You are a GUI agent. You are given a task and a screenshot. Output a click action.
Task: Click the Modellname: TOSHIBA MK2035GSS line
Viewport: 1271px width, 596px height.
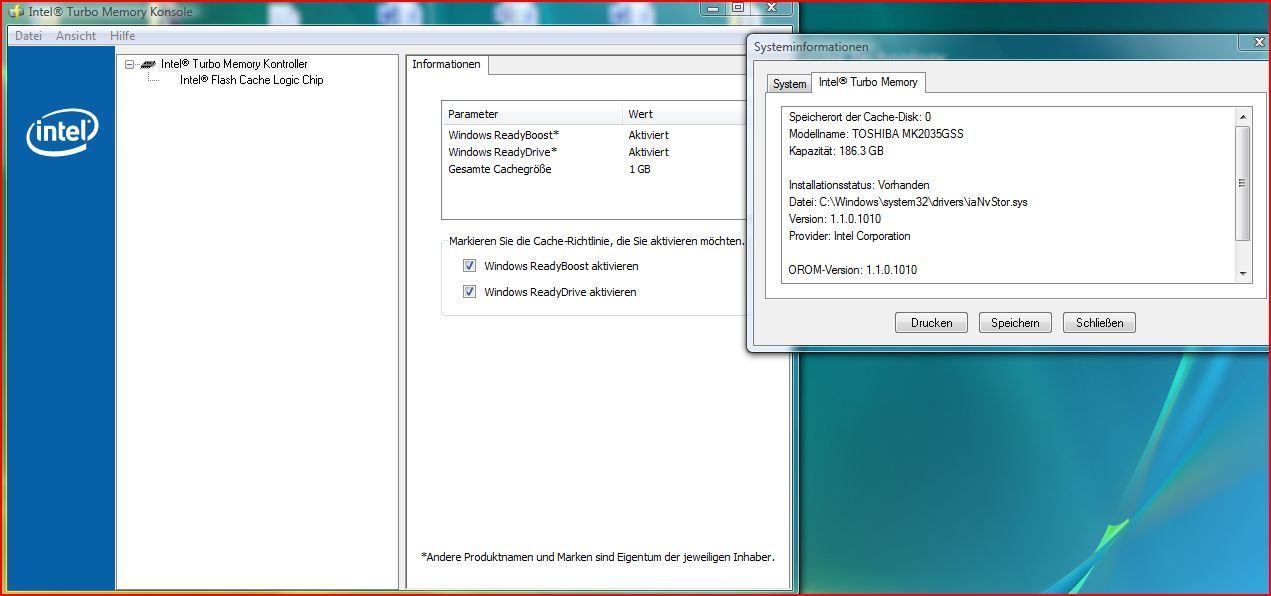click(x=876, y=134)
